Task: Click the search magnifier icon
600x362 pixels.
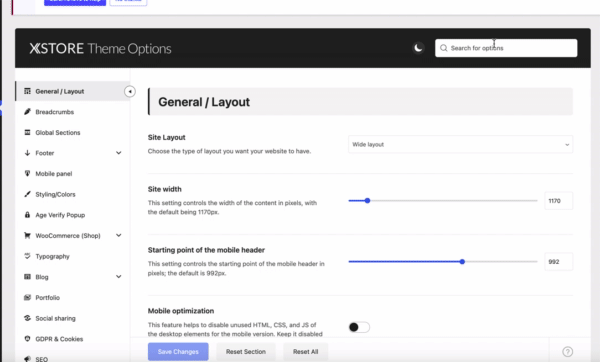Action: pos(443,48)
